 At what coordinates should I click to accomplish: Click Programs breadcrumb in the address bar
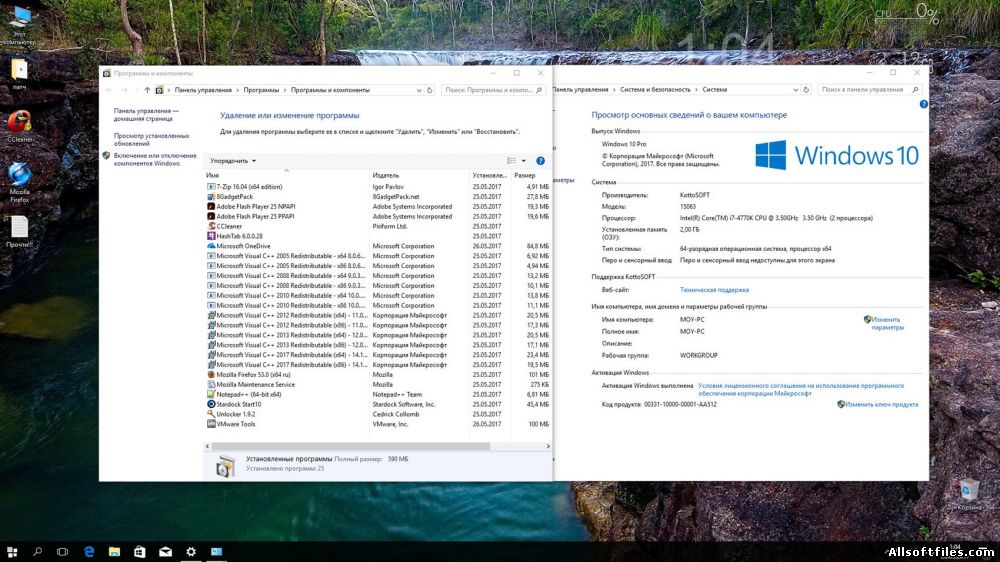coord(261,90)
